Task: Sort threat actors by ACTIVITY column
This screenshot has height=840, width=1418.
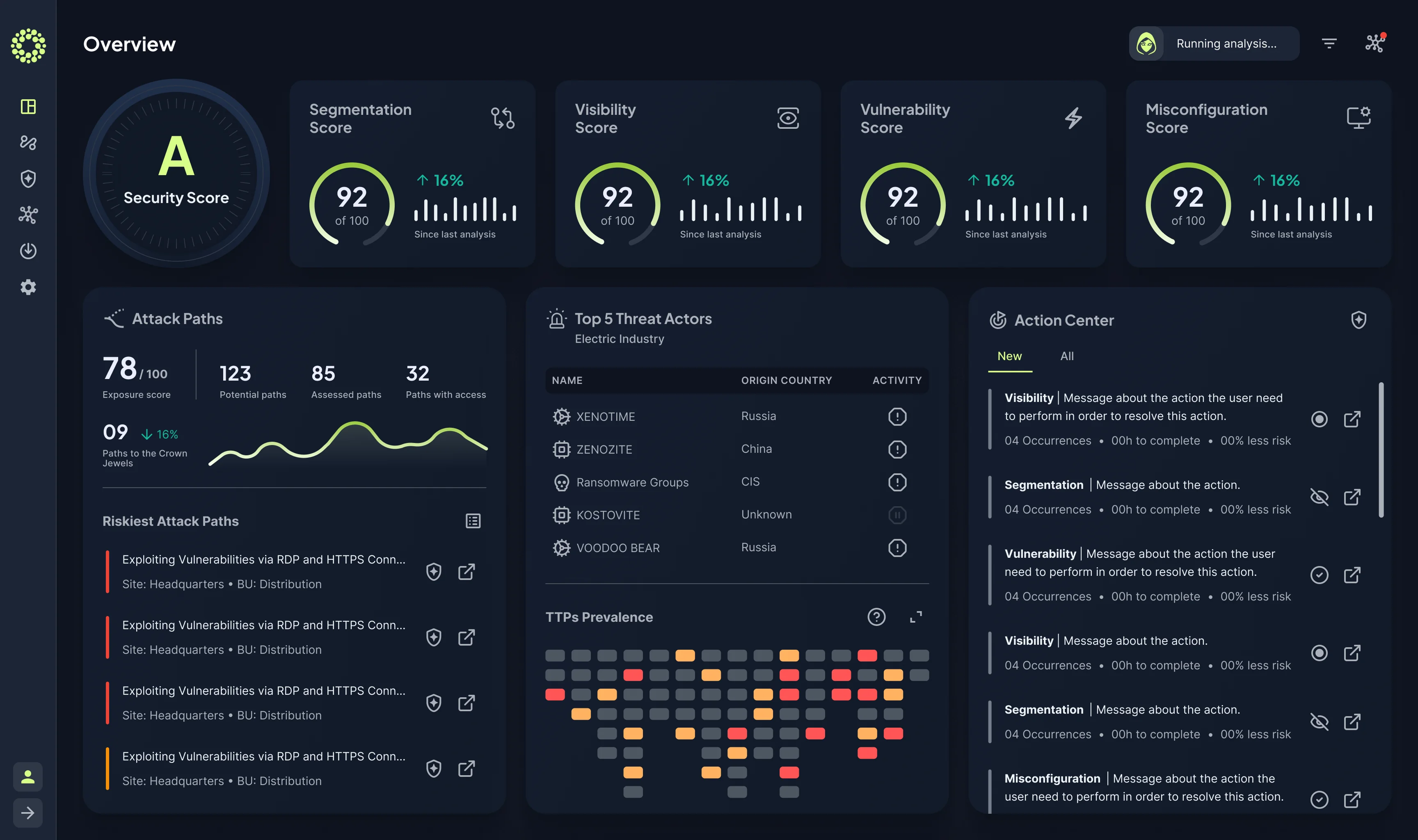Action: coord(897,380)
